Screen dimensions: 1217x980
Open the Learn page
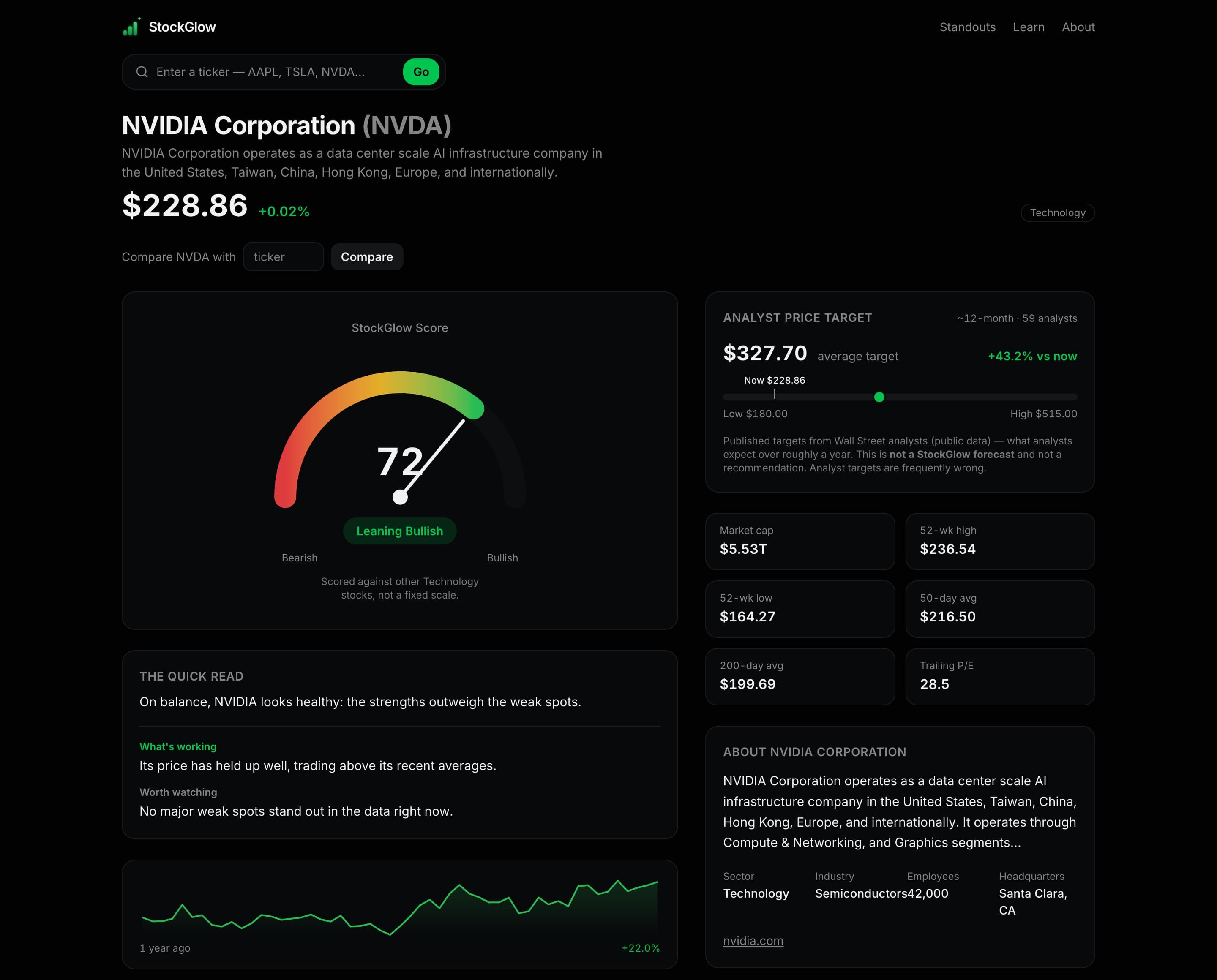tap(1029, 27)
